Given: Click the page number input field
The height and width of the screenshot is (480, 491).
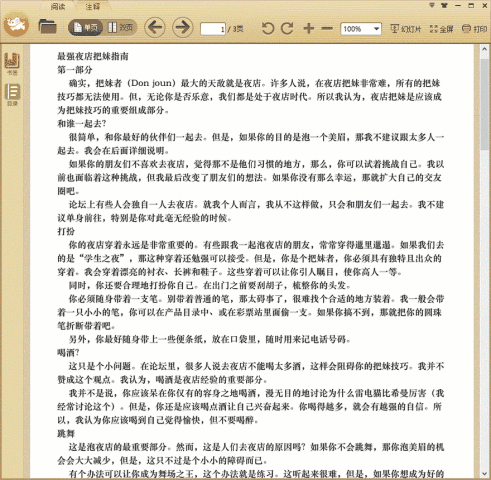Looking at the screenshot, I should [213, 29].
